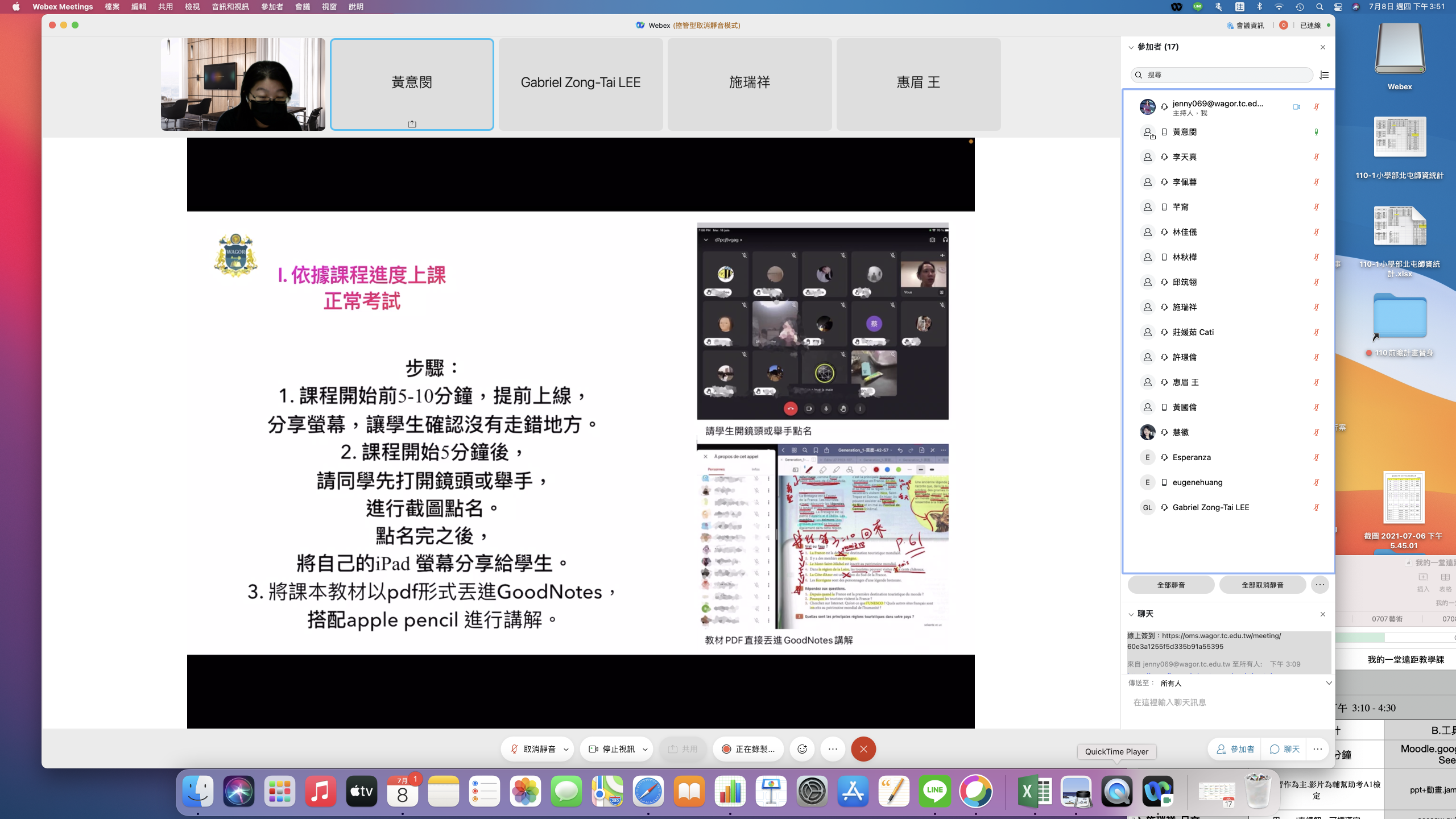Open more options in the center toolbar

(x=833, y=749)
